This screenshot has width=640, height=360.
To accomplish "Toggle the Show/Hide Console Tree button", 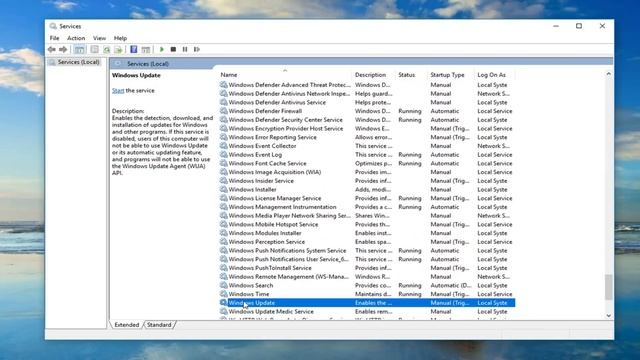I will point(80,49).
